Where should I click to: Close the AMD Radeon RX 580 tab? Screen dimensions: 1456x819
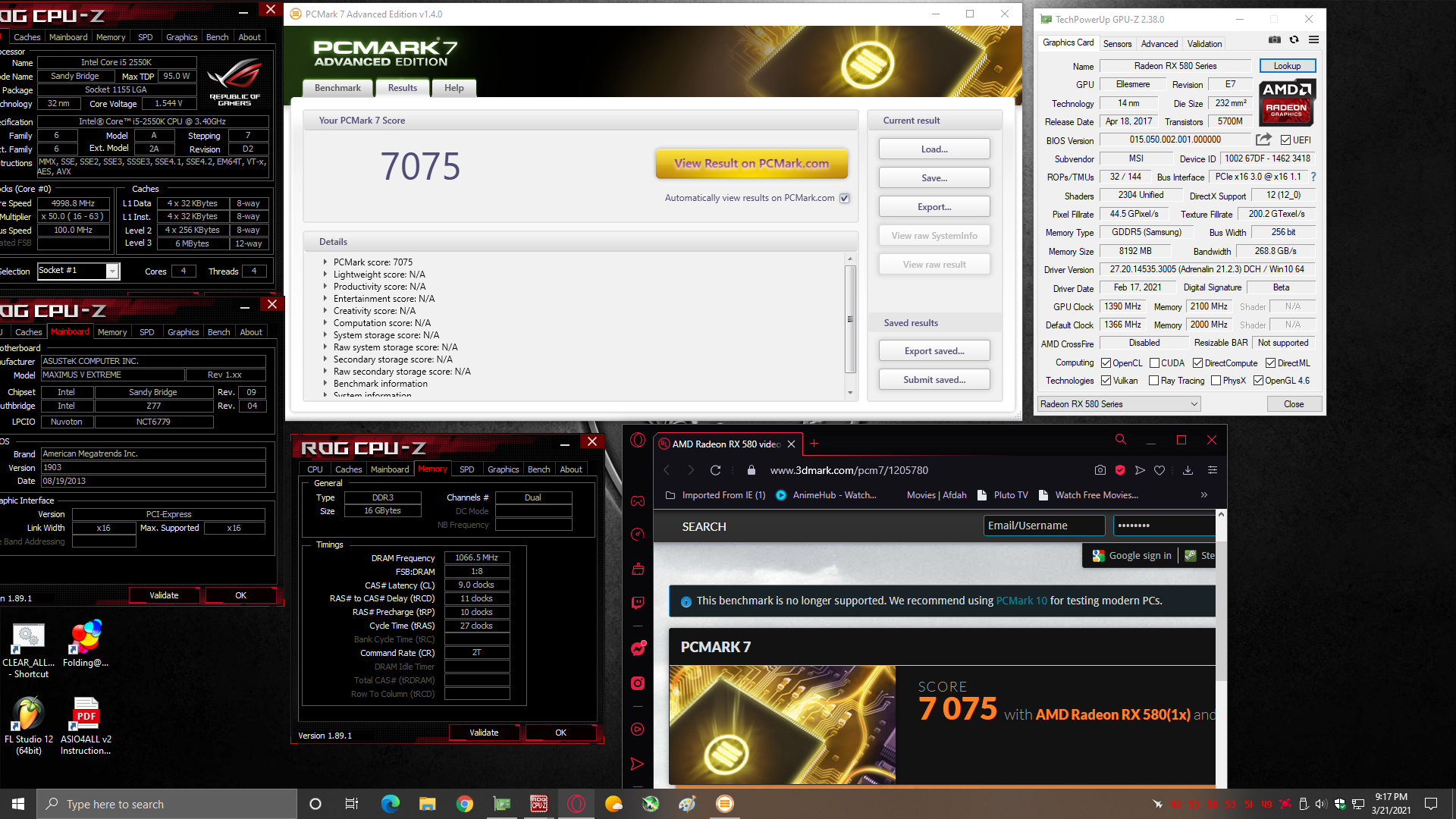point(791,444)
